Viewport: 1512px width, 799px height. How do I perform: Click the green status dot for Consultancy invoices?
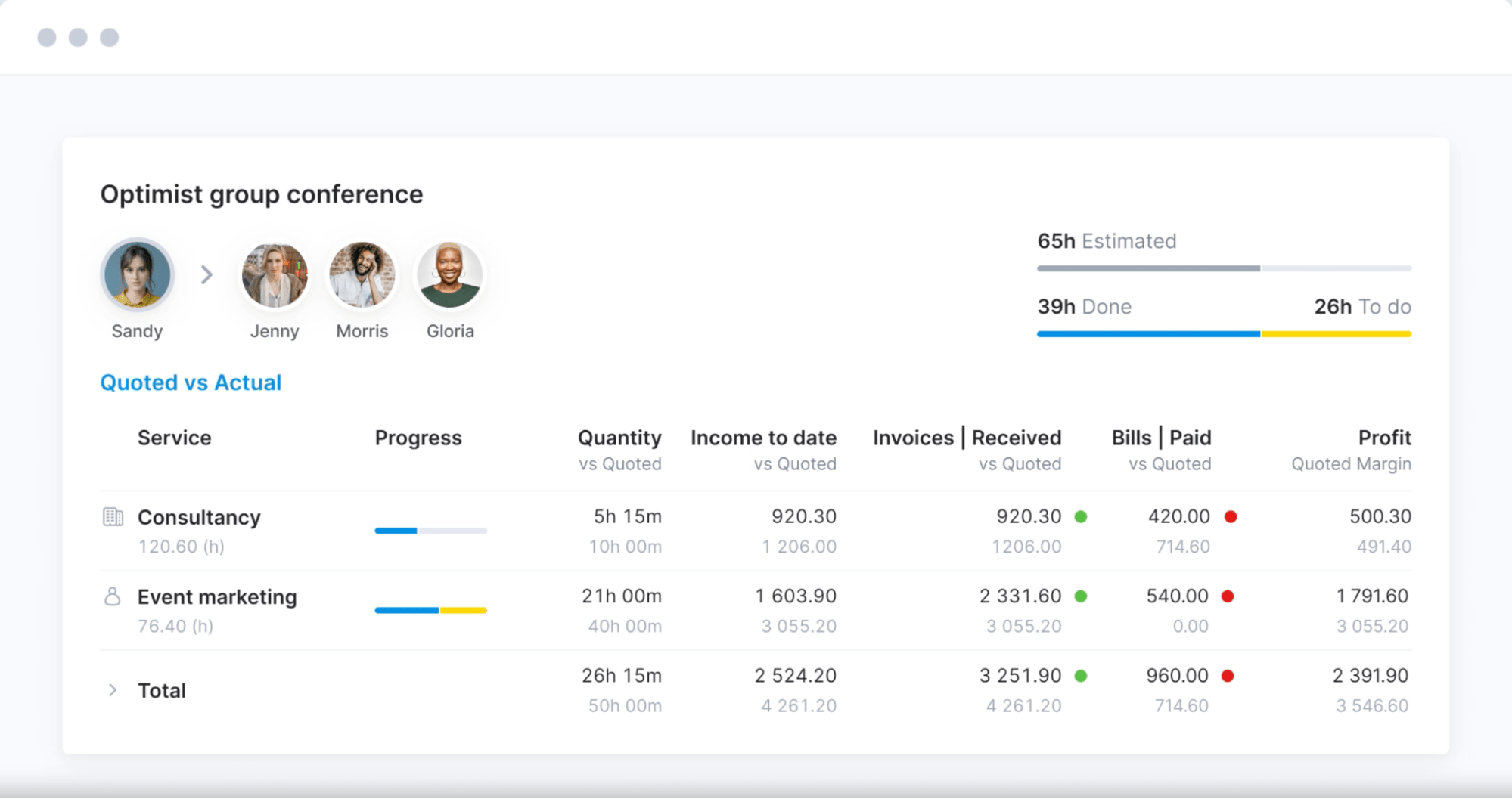[1081, 517]
